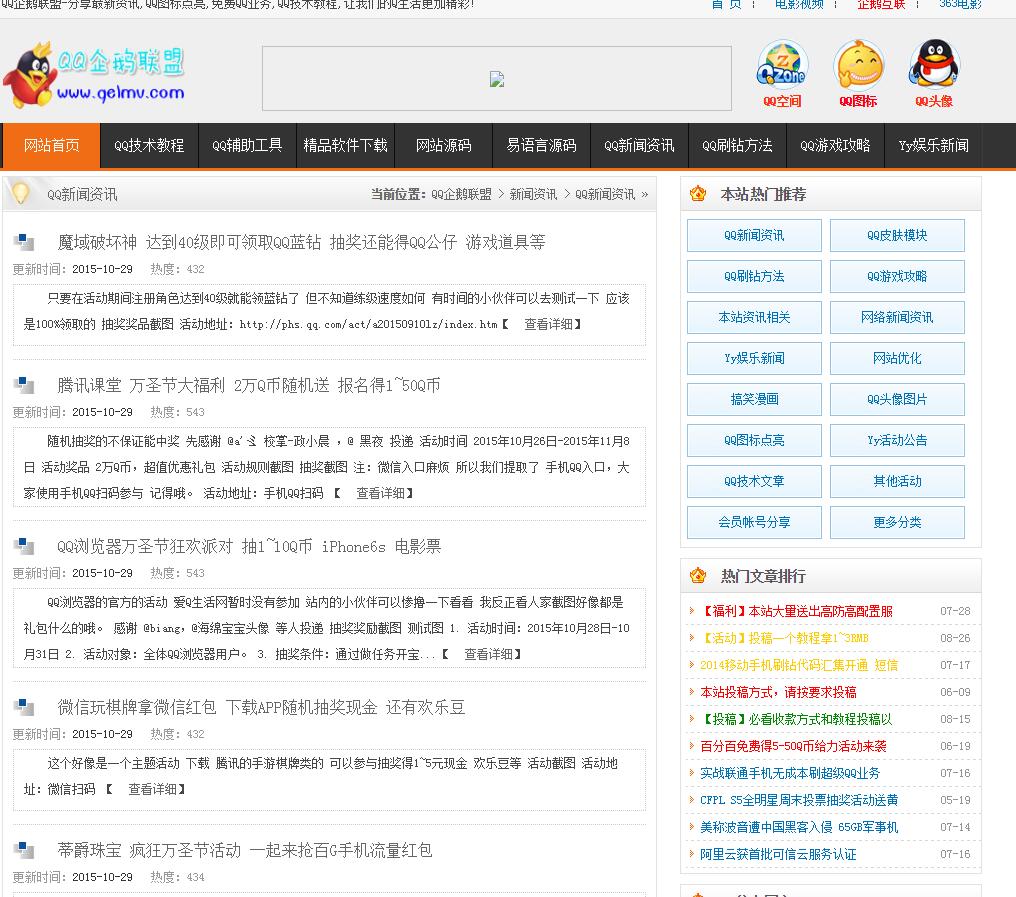This screenshot has height=897, width=1016.
Task: Open 本站投稿方式,请按要求投稿 link
Action: click(x=778, y=692)
